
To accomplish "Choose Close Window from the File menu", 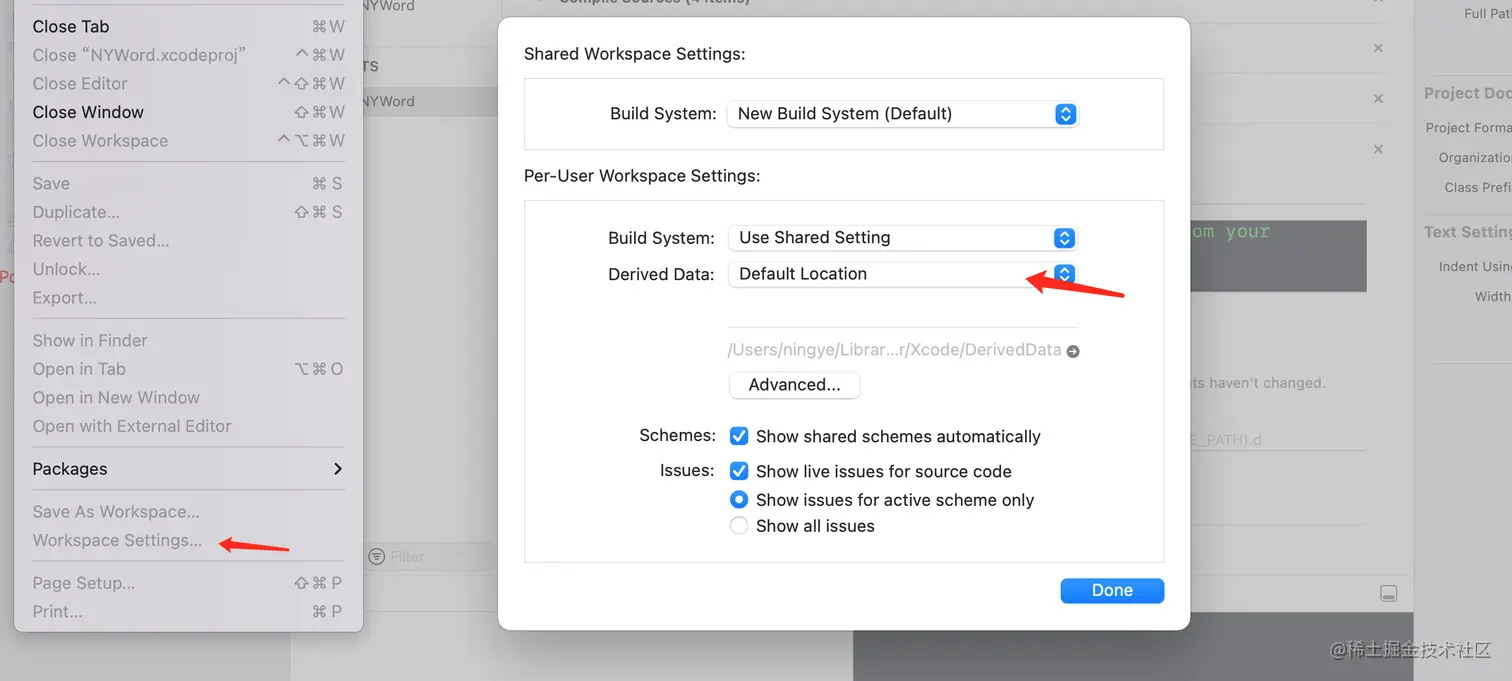I will (188, 112).
